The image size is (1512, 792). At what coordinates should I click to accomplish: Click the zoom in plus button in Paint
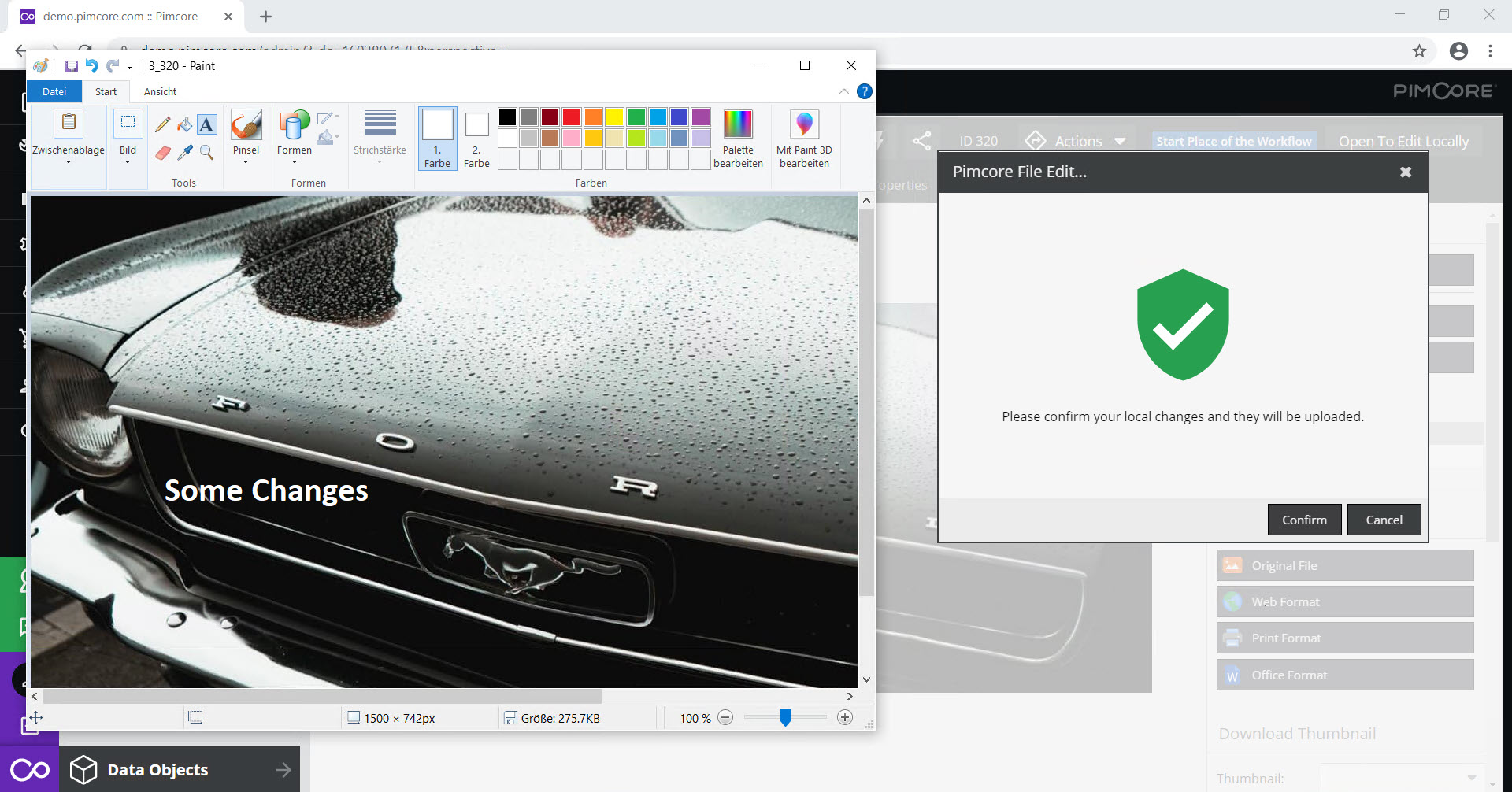coord(845,717)
